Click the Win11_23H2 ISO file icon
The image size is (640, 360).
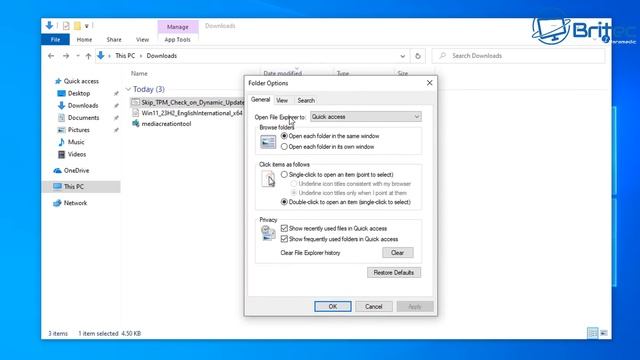point(136,113)
